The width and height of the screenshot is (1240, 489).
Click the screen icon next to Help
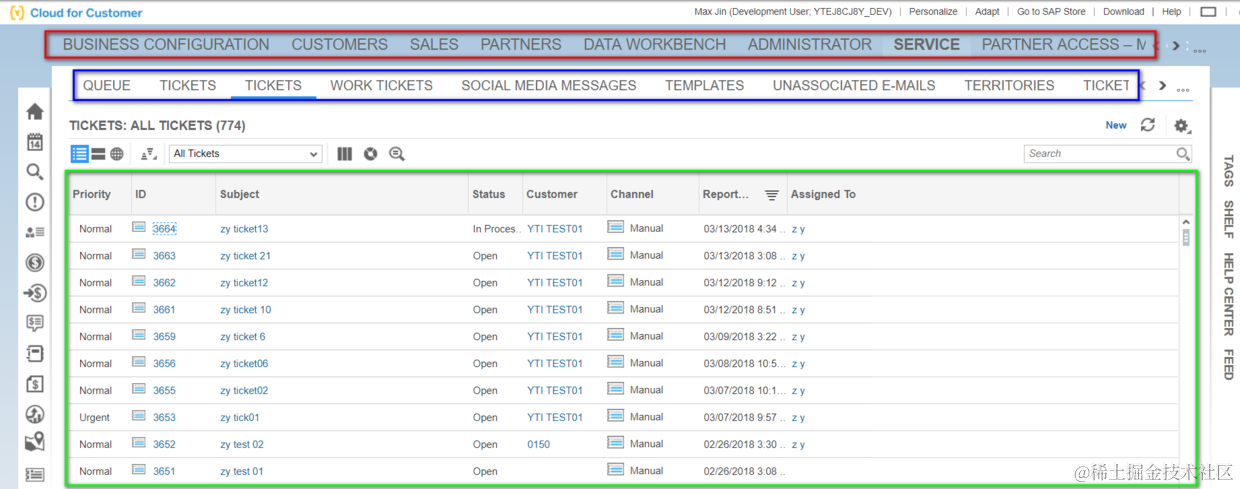coord(1208,12)
